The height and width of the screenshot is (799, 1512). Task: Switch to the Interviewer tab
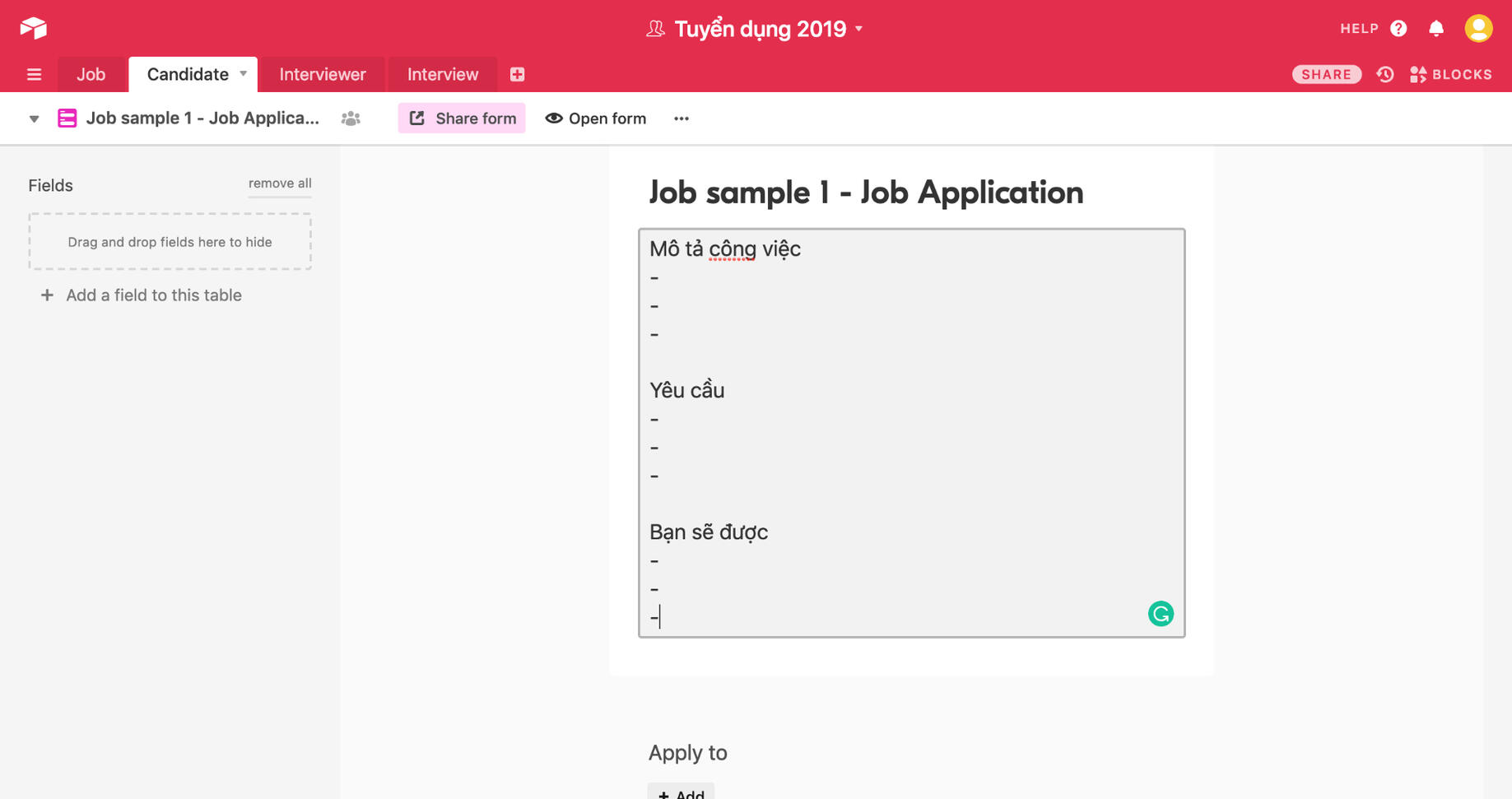point(322,75)
